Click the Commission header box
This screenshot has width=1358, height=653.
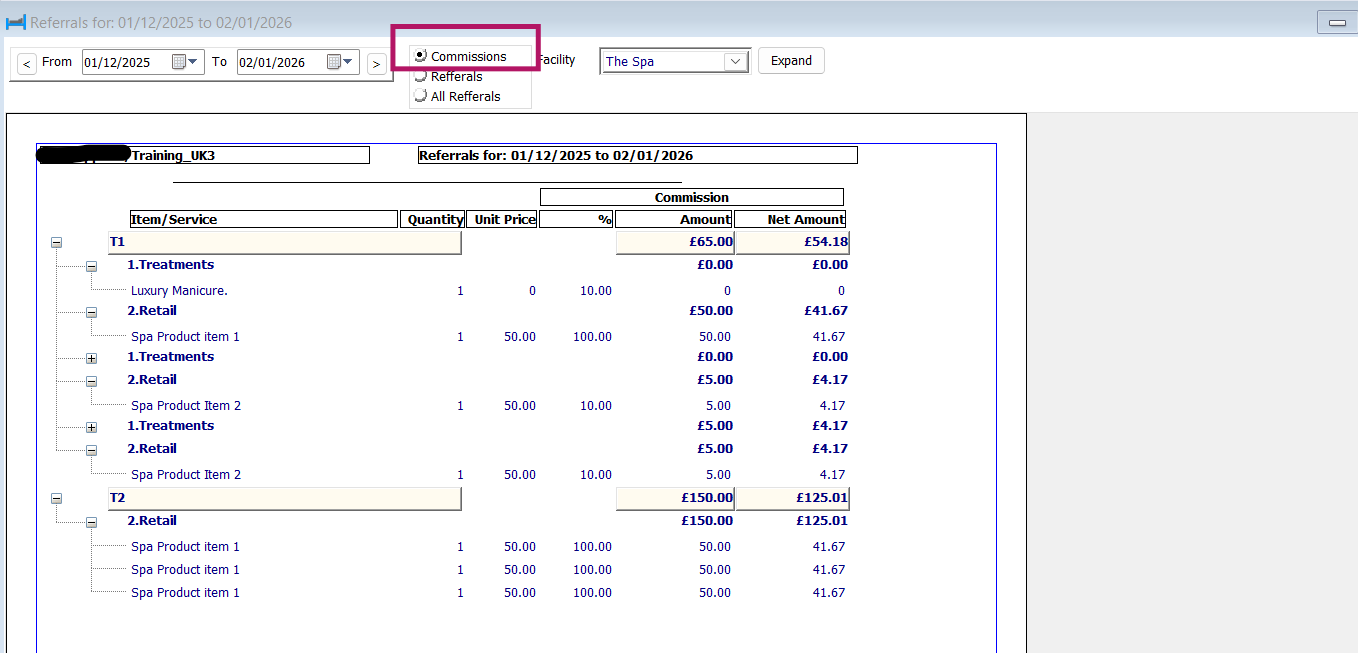(x=692, y=197)
